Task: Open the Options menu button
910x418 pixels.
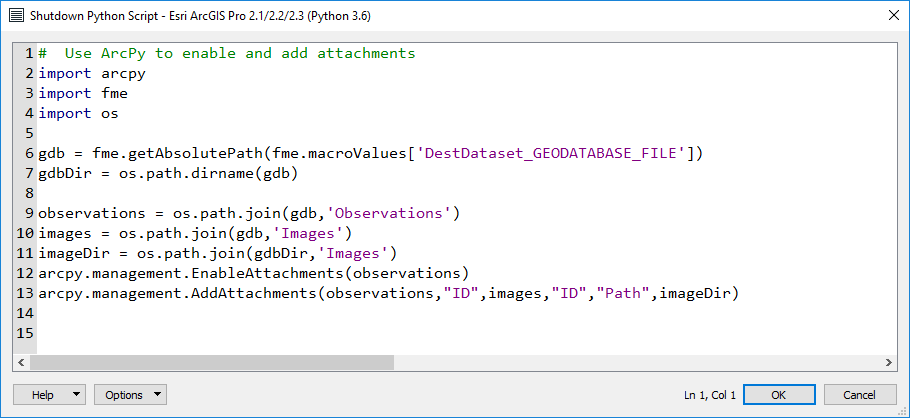Action: pos(124,395)
